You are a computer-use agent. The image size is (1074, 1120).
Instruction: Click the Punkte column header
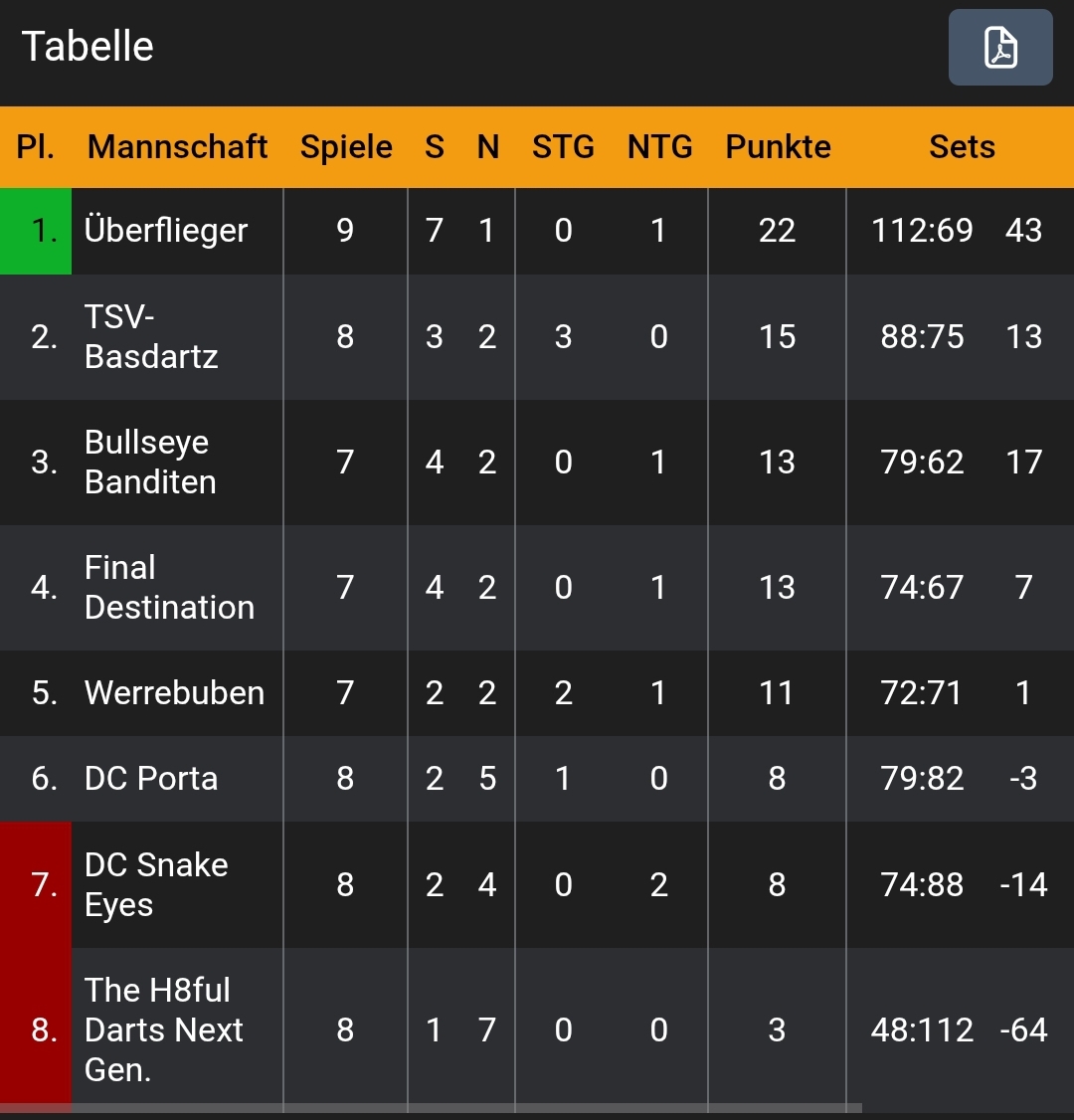778,147
